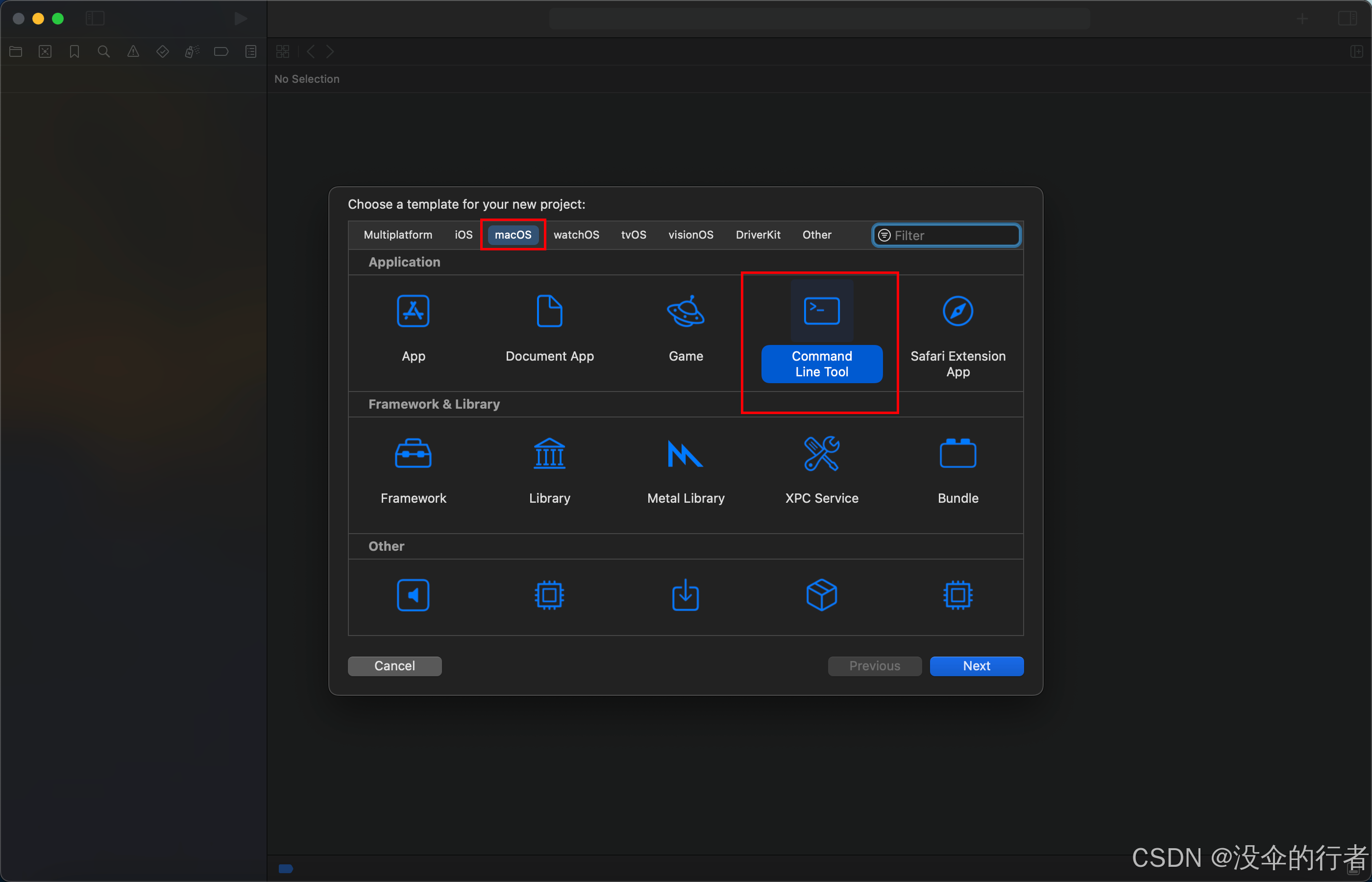This screenshot has width=1372, height=882.
Task: Choose the Safari Extension App template
Action: [x=958, y=336]
